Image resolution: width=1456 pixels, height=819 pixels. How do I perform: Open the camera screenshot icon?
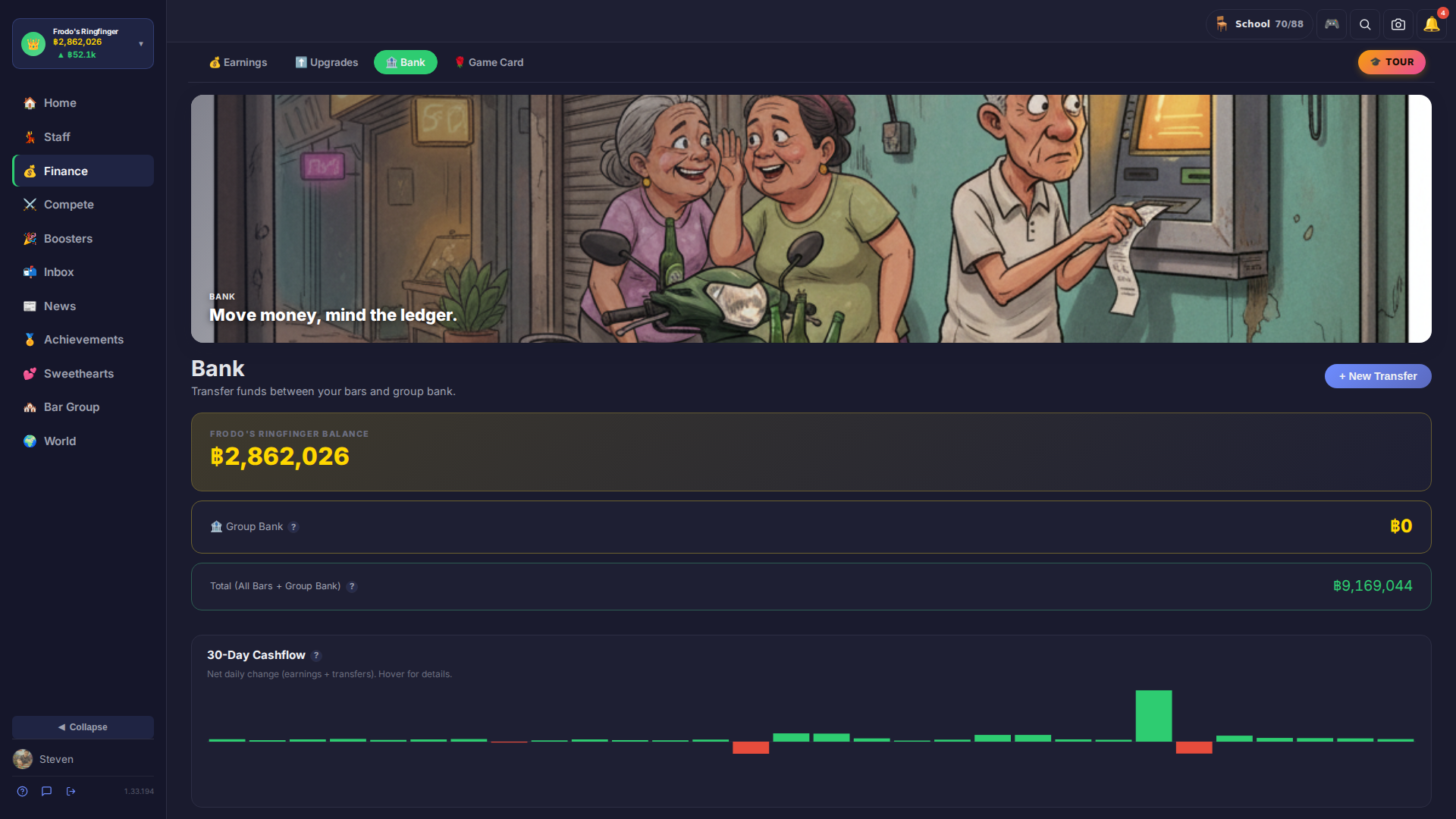pyautogui.click(x=1398, y=24)
